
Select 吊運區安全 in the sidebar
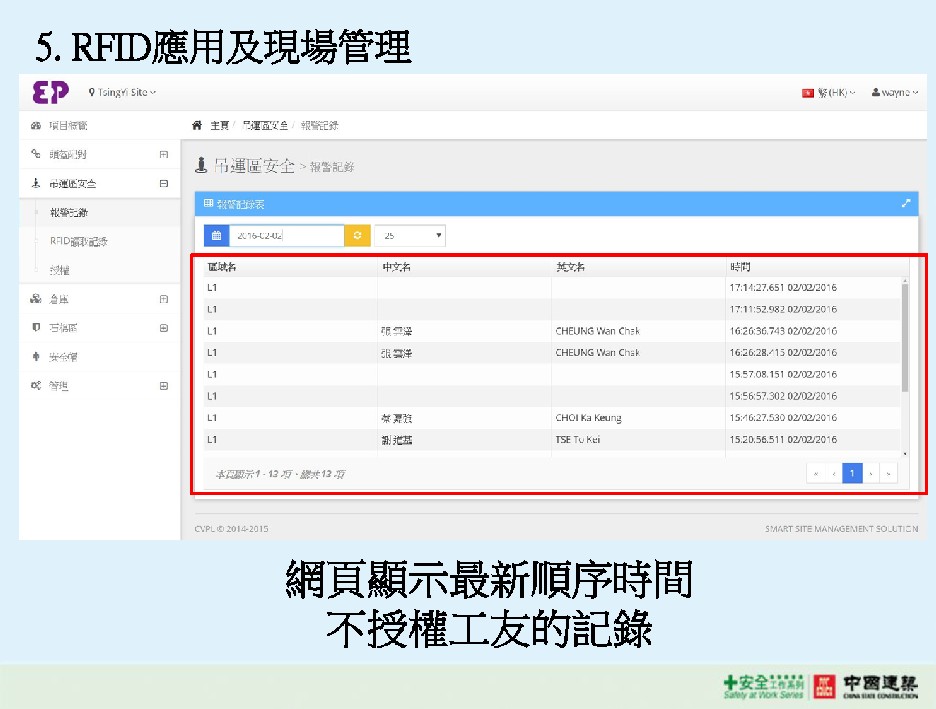(x=72, y=184)
